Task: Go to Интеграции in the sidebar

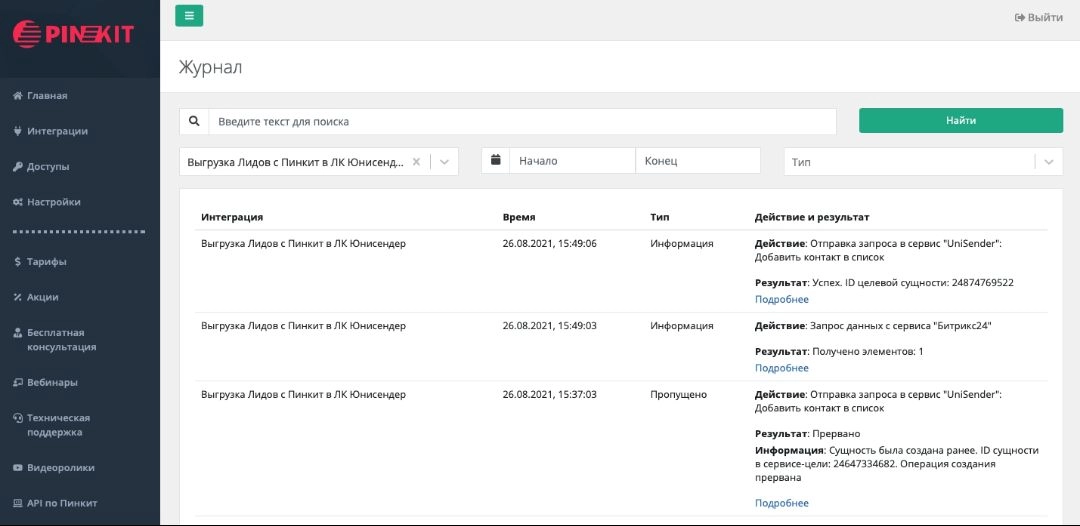Action: click(57, 131)
